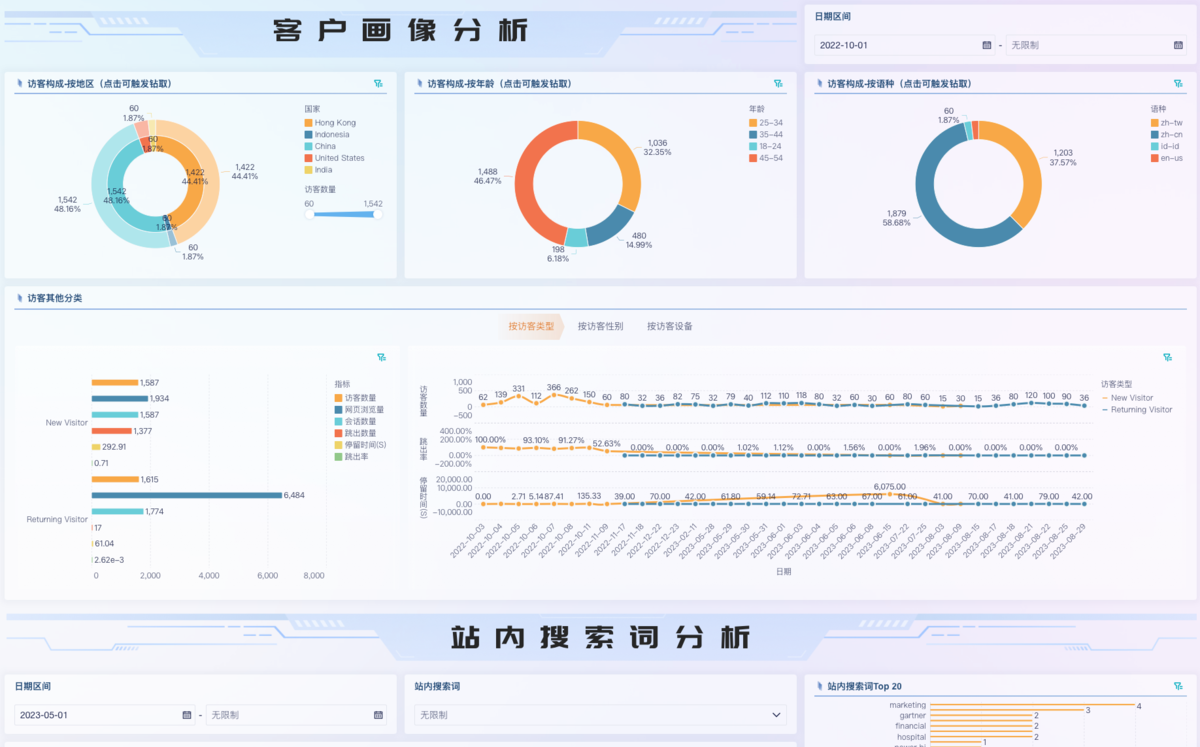
Task: Open calendar icon beside 2023-05-01 date
Action: (x=187, y=715)
